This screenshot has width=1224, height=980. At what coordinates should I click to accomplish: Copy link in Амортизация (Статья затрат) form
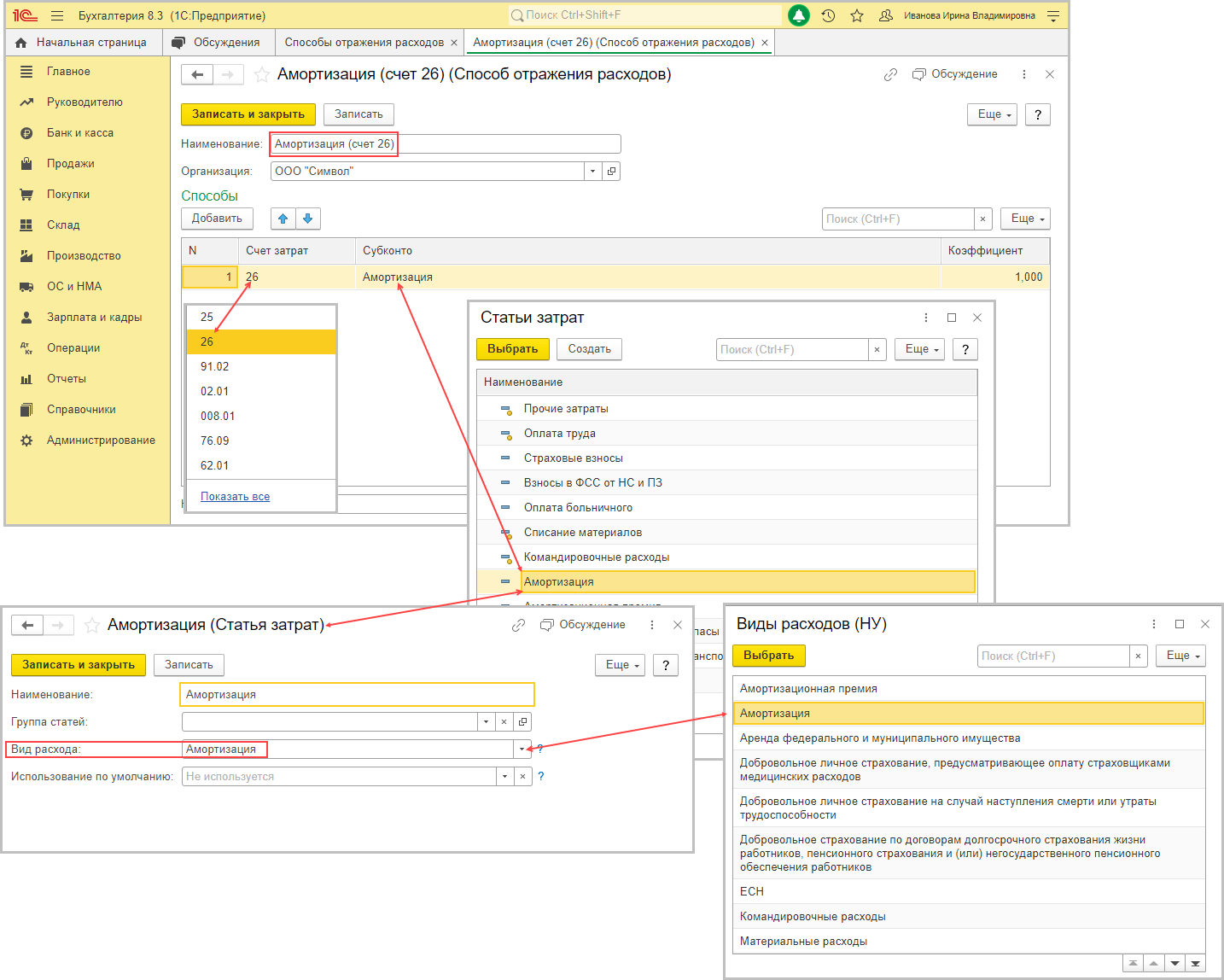pyautogui.click(x=518, y=625)
